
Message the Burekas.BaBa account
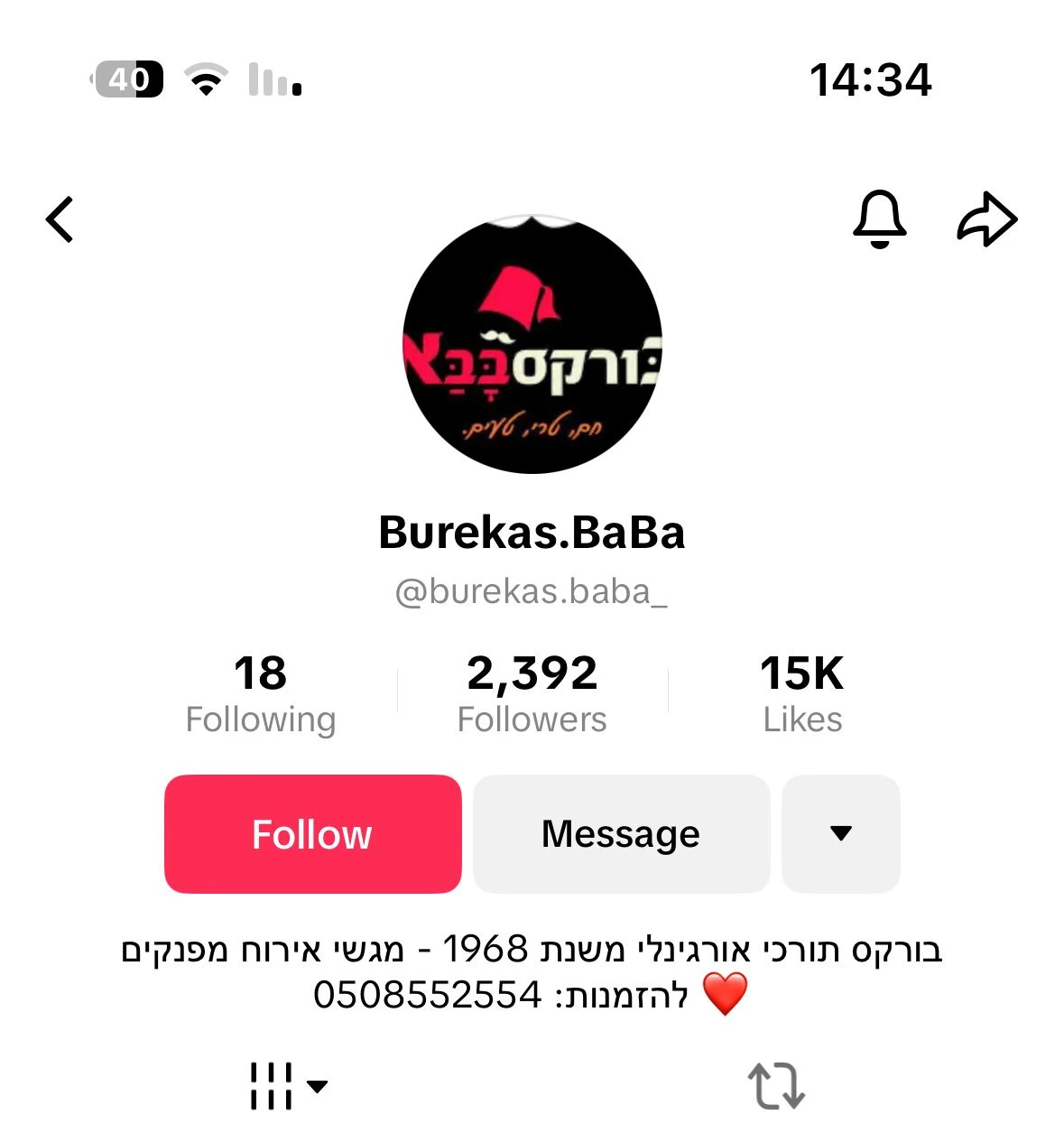pyautogui.click(x=621, y=834)
